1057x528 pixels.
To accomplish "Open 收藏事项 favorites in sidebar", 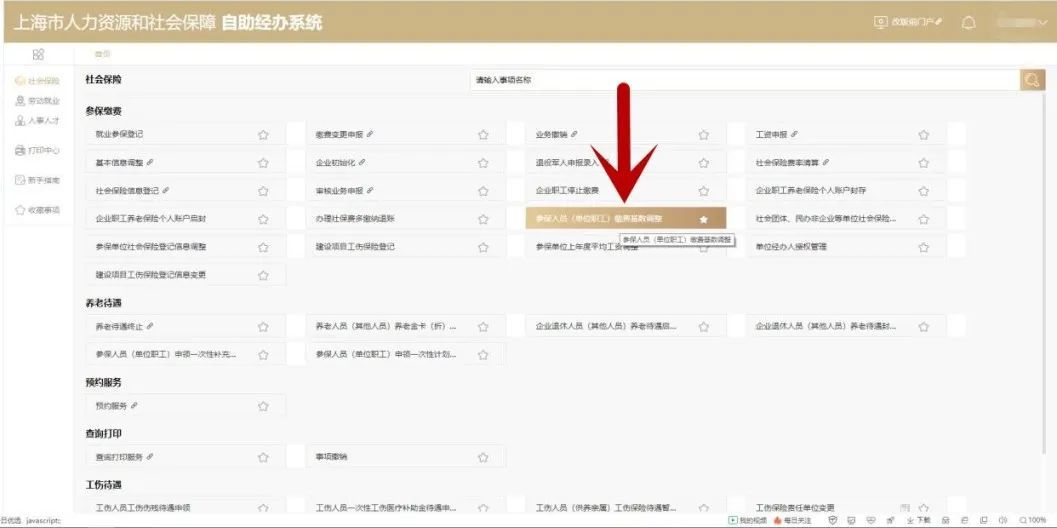I will tap(38, 210).
